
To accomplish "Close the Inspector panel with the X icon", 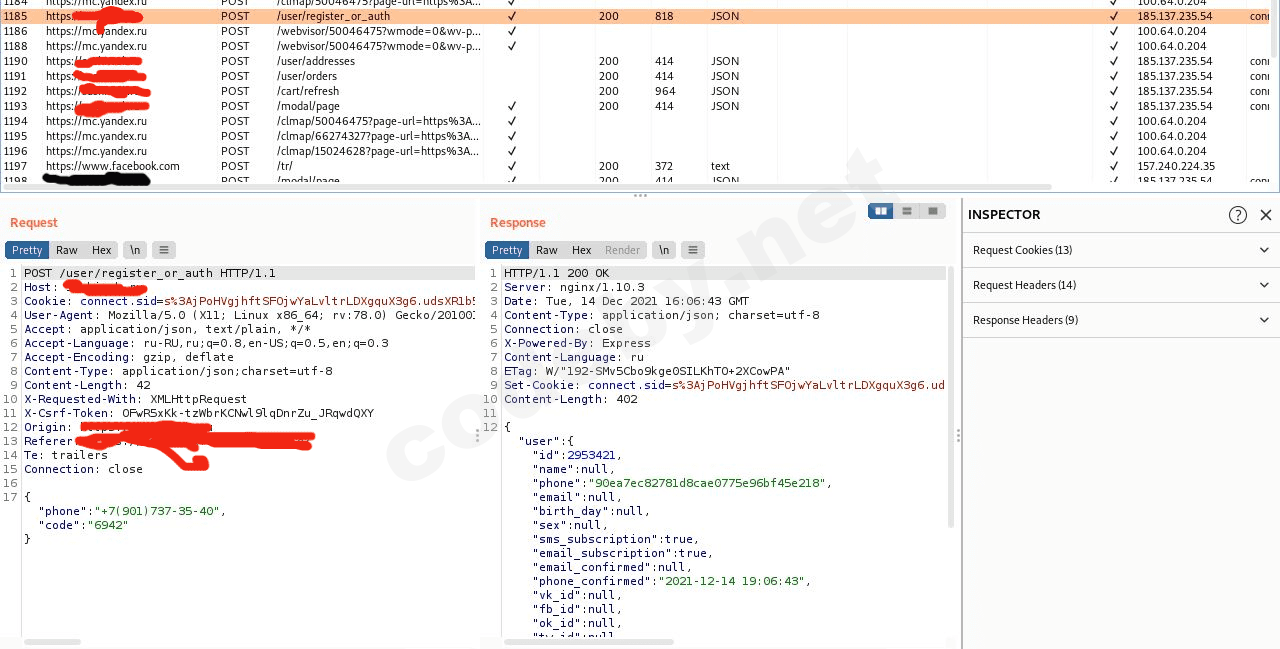I will pyautogui.click(x=1266, y=215).
